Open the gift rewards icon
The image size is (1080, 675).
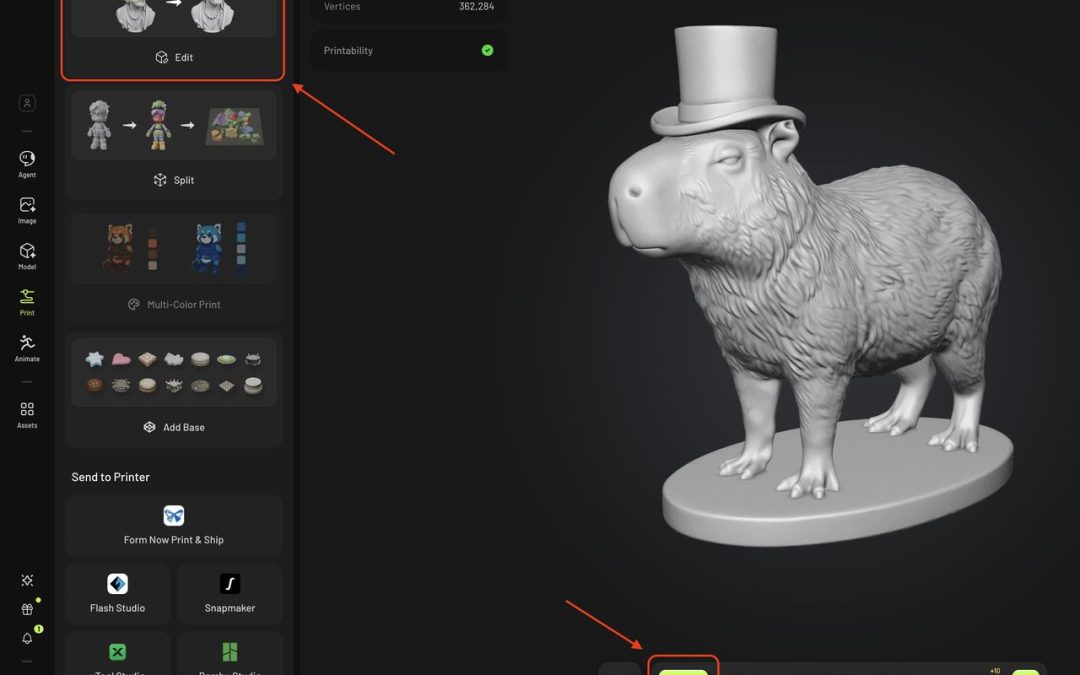point(27,609)
